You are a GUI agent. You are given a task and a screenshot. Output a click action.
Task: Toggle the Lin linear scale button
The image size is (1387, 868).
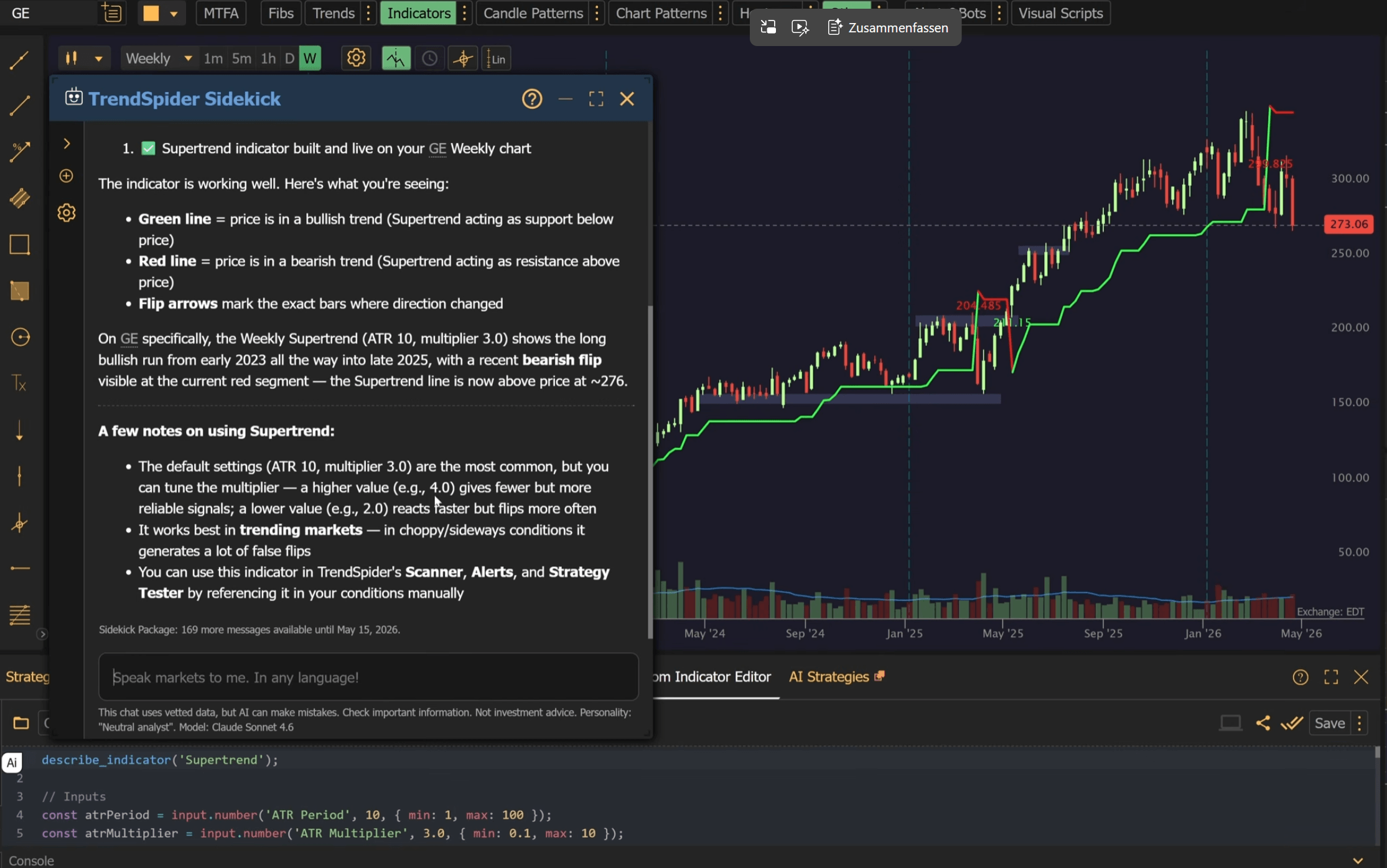(x=497, y=58)
